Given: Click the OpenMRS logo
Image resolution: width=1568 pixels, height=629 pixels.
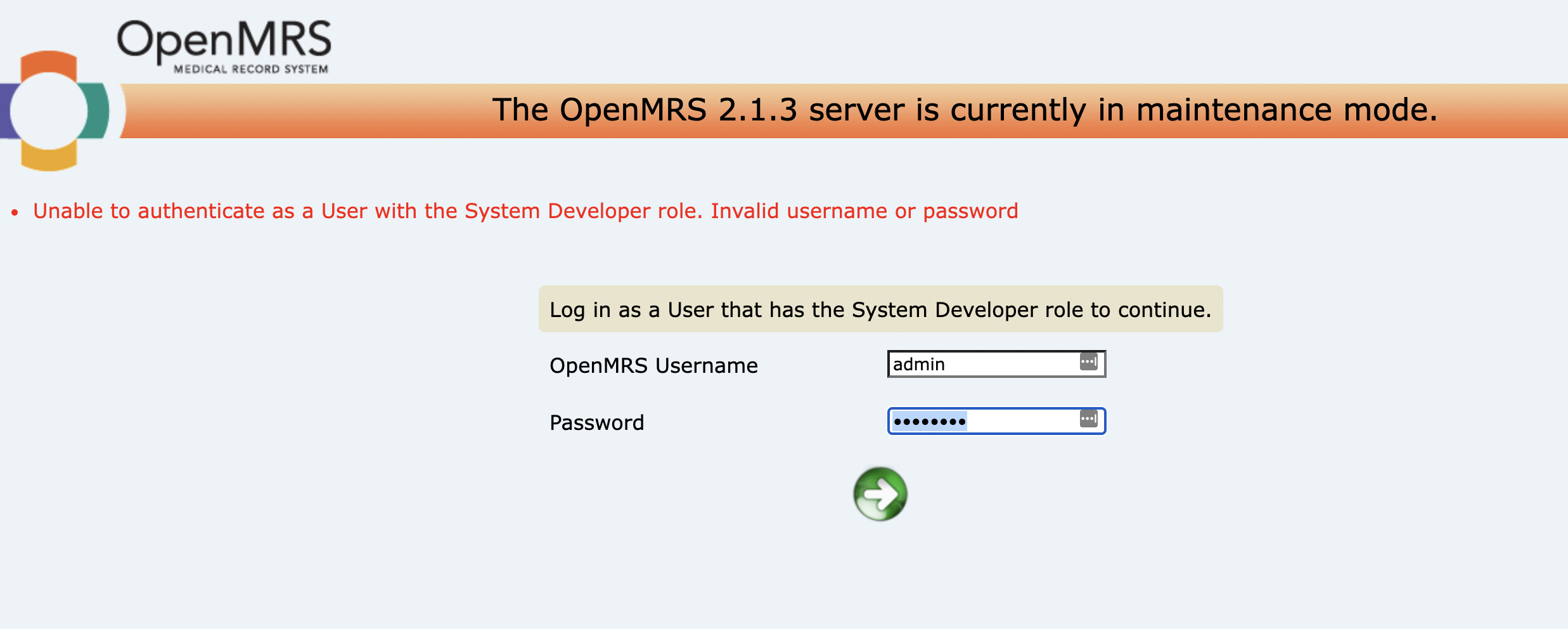Looking at the screenshot, I should point(166,94).
